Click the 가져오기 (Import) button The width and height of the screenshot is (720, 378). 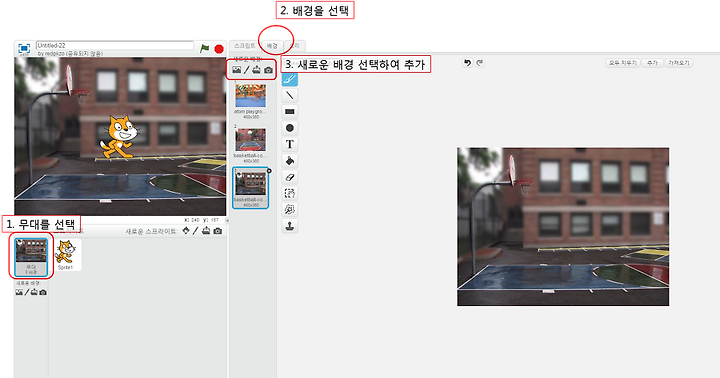click(679, 63)
